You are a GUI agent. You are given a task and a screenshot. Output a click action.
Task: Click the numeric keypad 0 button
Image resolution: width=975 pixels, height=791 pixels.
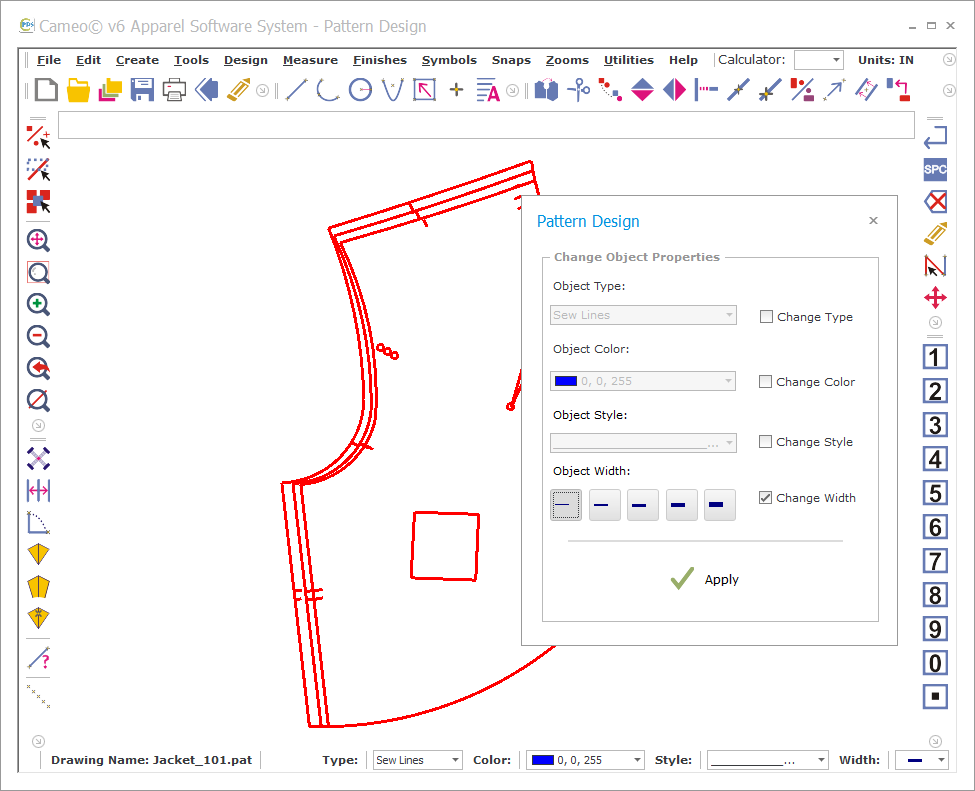pyautogui.click(x=935, y=663)
